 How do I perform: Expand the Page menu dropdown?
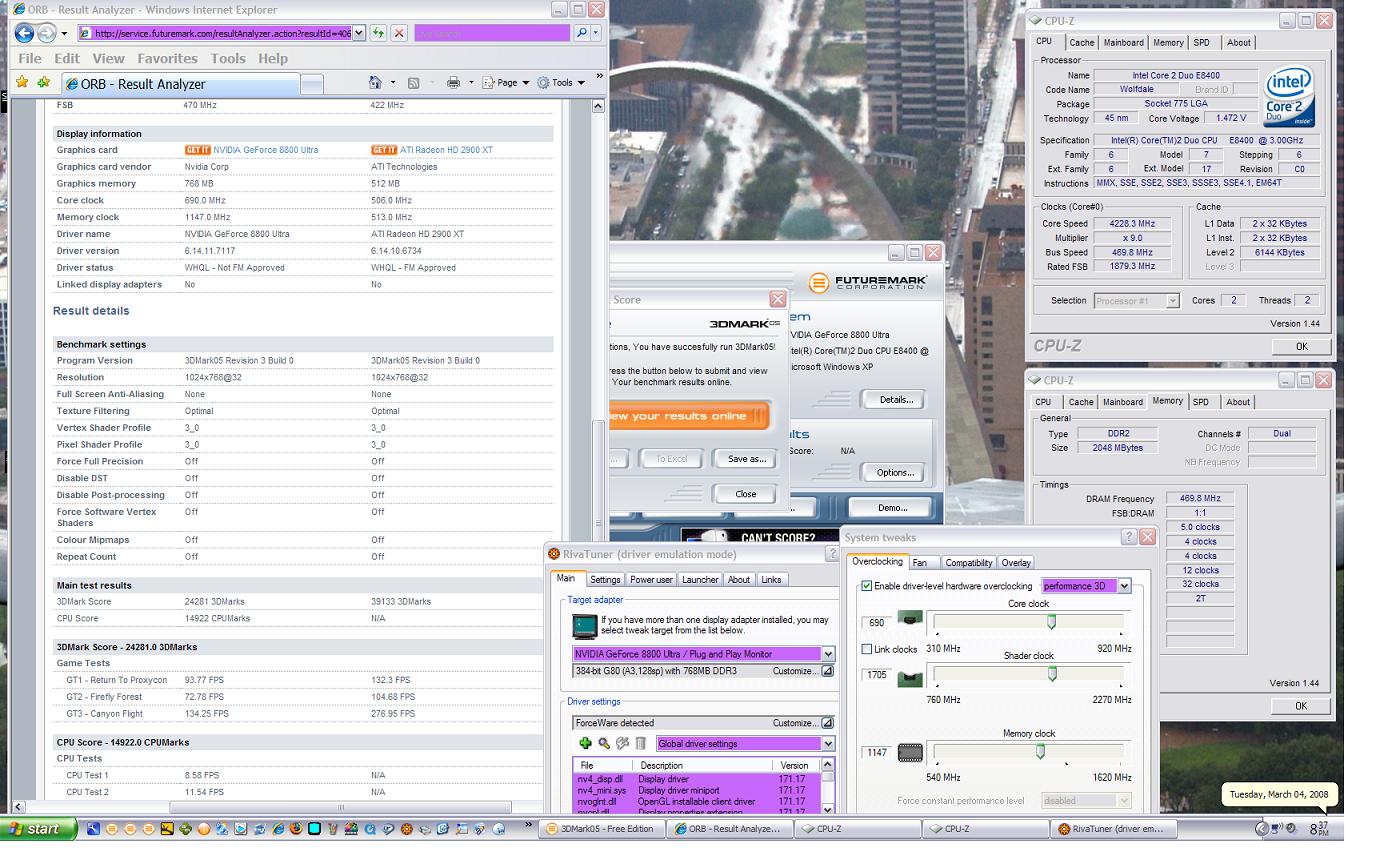click(x=525, y=83)
